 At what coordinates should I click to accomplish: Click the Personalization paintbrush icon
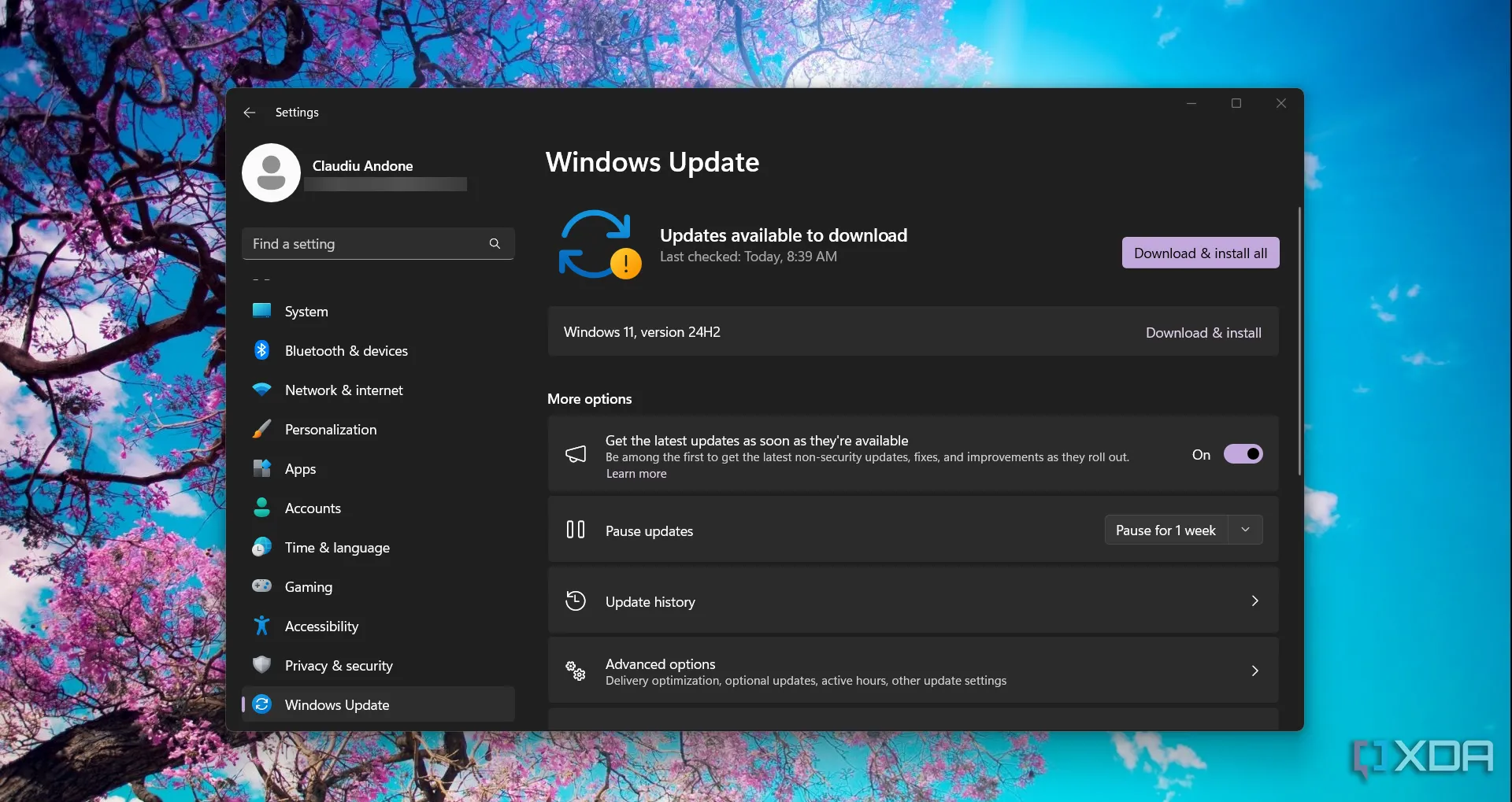[x=262, y=429]
